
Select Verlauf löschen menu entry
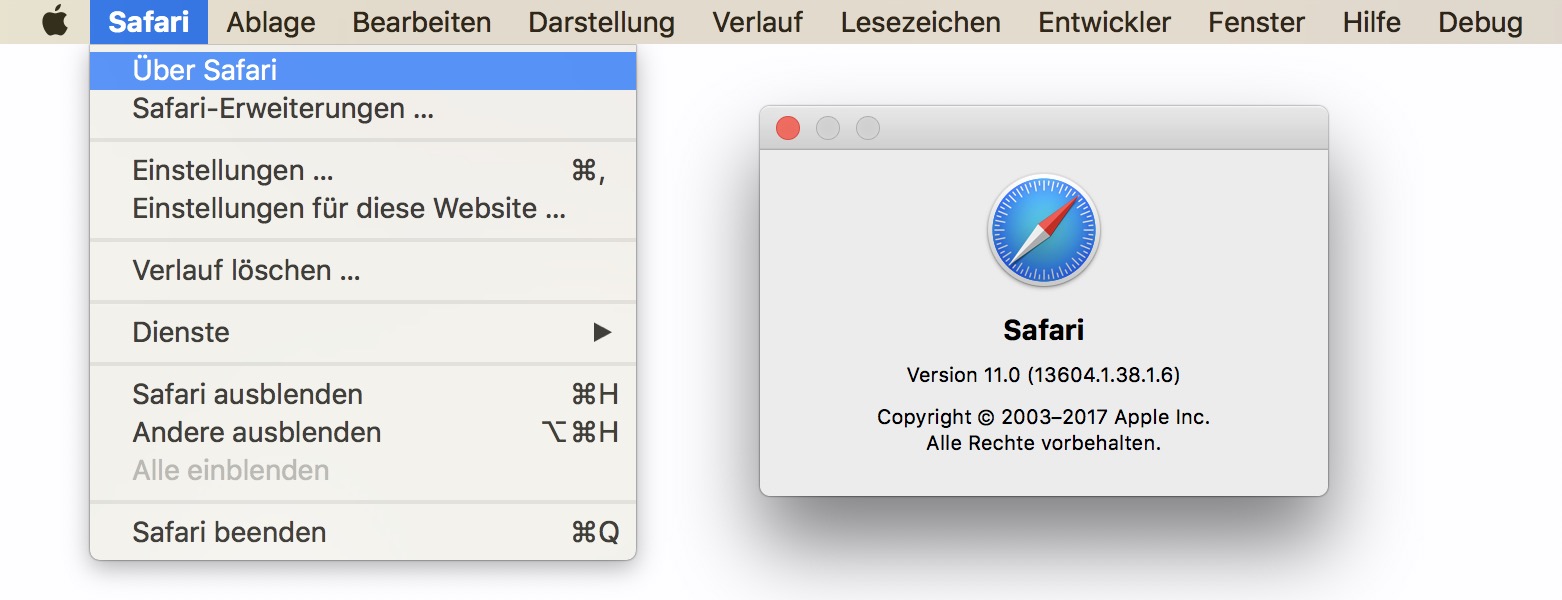point(246,270)
